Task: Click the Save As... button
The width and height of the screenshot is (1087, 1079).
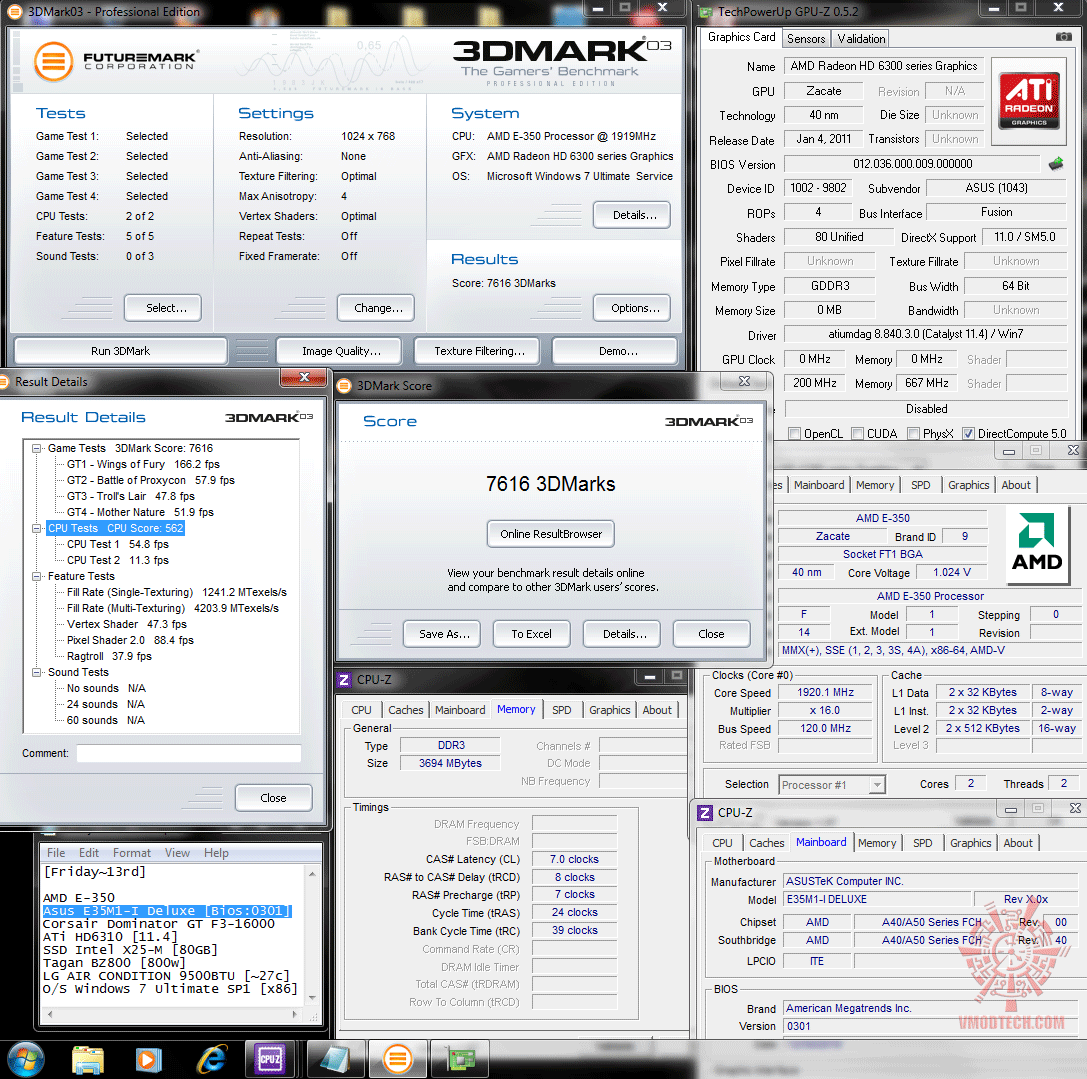Action: [444, 634]
